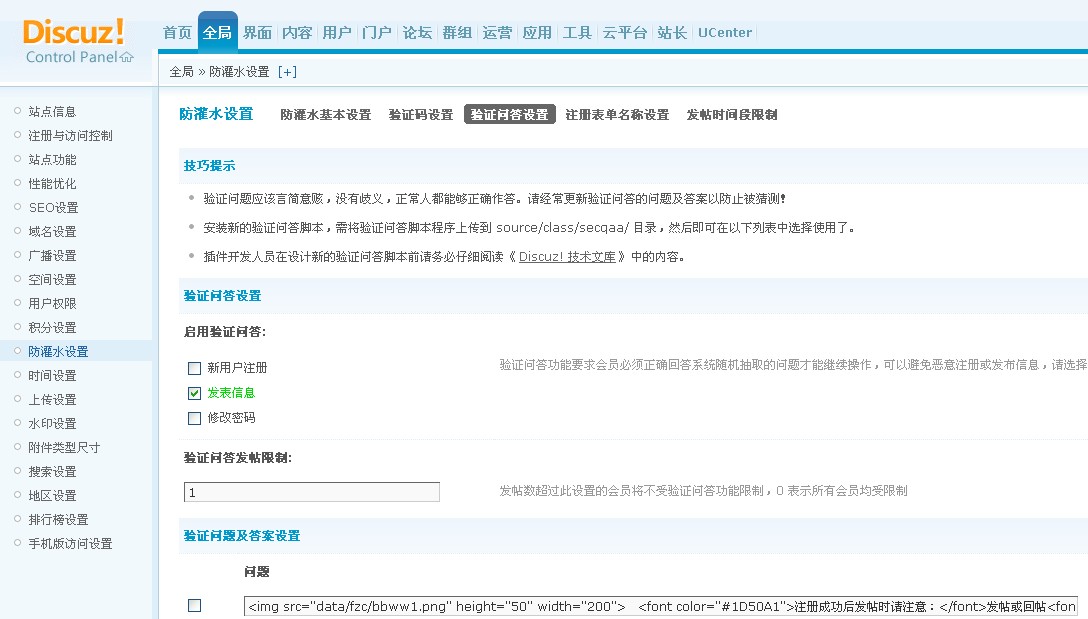This screenshot has width=1088, height=619.
Task: Open the Discuz! 技术文库 link
Action: click(x=567, y=257)
